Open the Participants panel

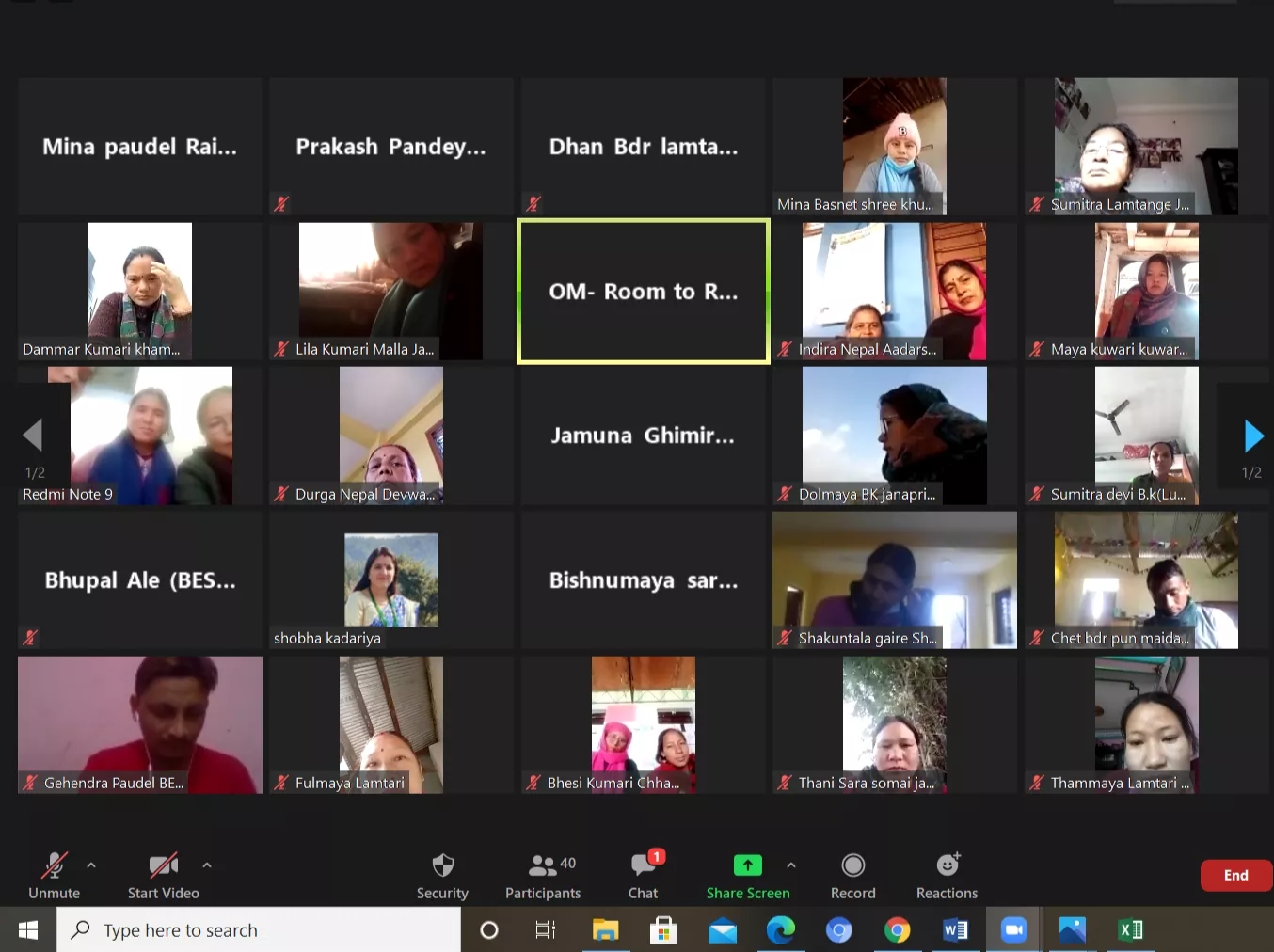pos(543,876)
